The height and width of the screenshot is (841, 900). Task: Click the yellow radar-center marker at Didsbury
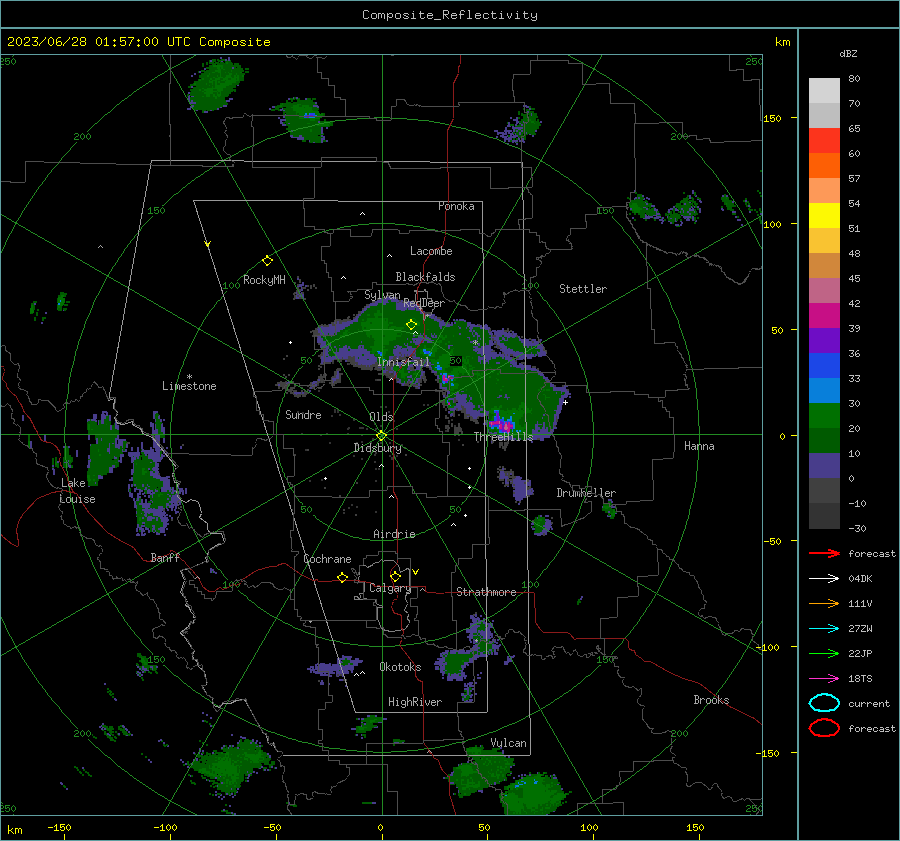point(381,436)
